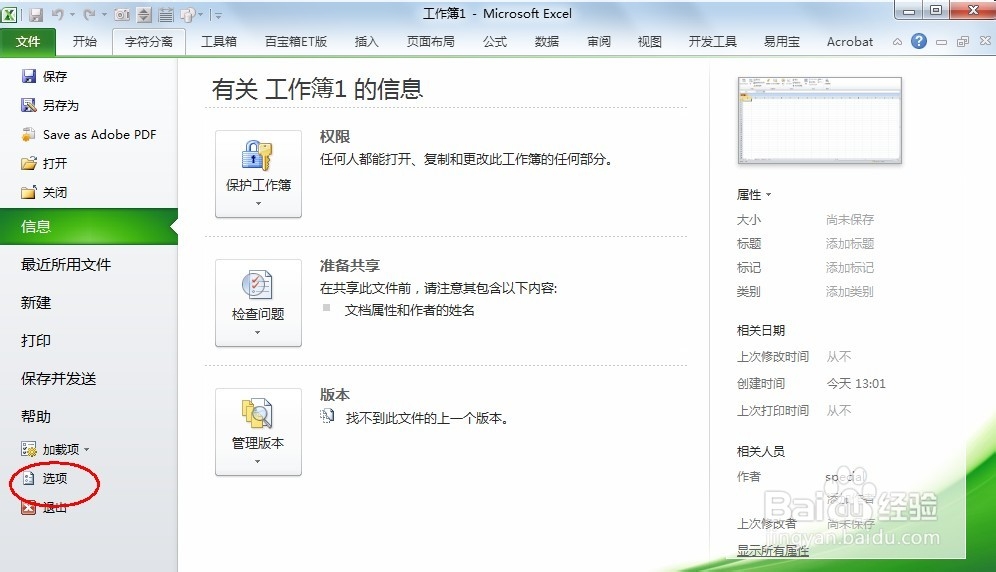Open the Undo history dropdown arrow
996x572 pixels.
click(72, 14)
